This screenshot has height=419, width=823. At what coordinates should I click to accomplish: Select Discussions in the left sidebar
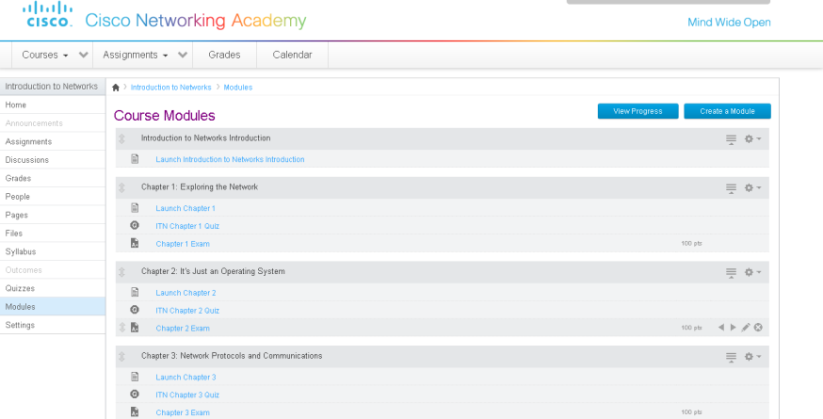click(x=27, y=160)
